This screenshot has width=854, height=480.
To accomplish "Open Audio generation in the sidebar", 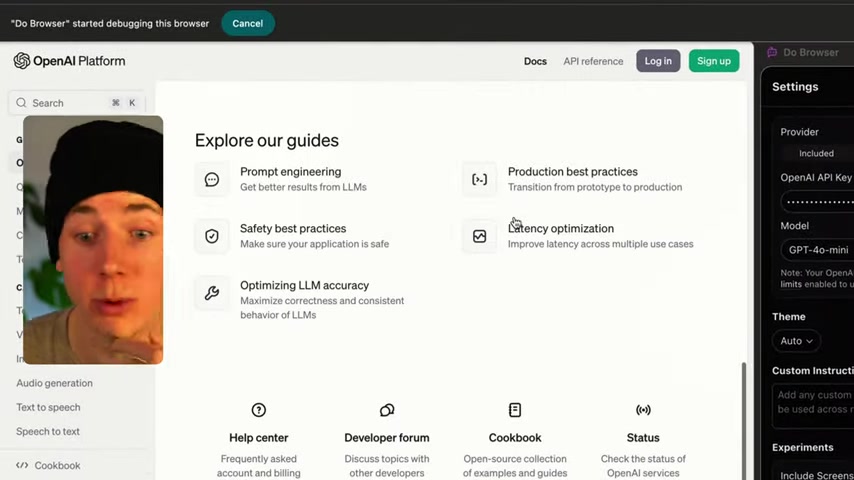I will point(54,383).
